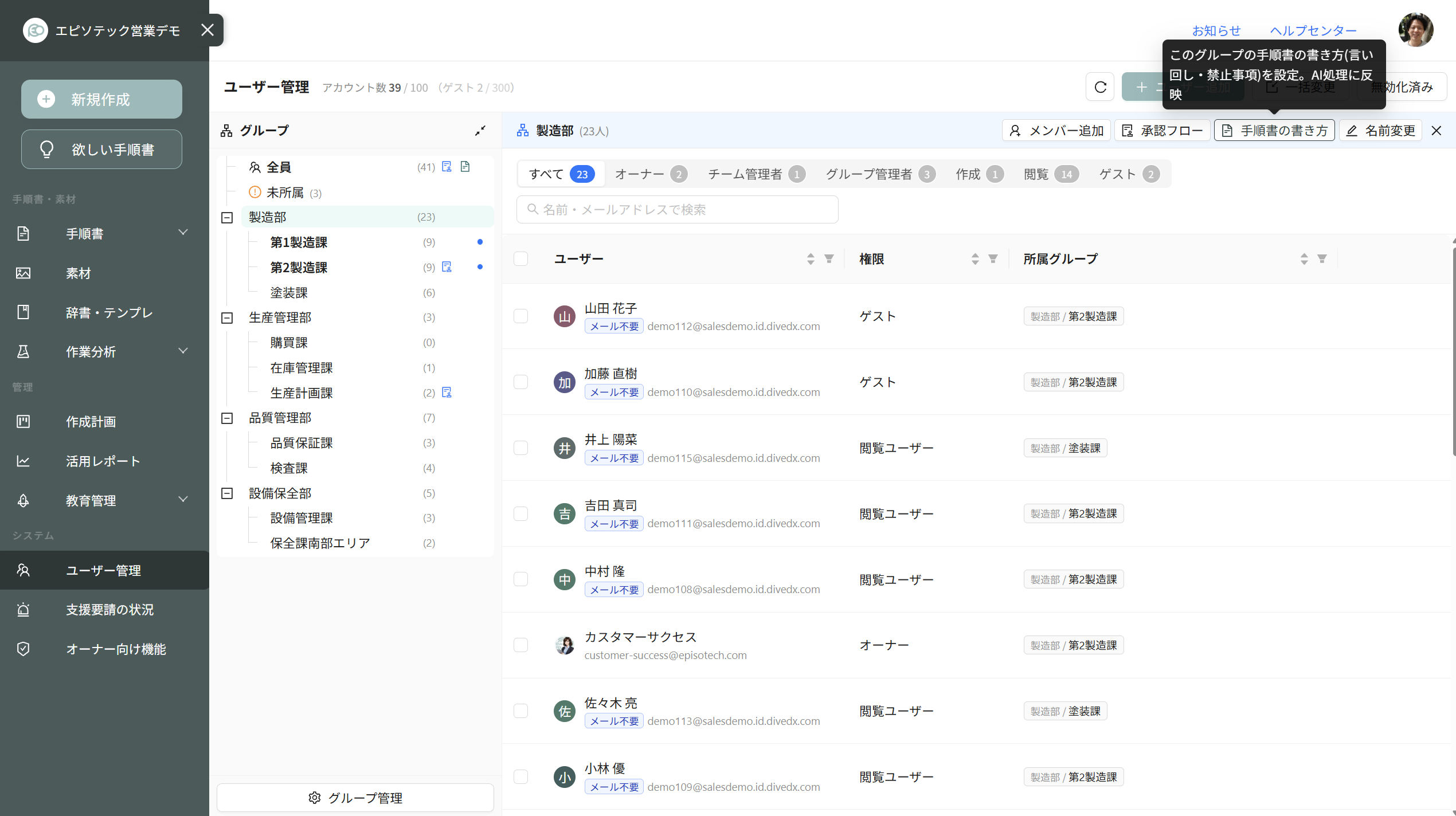
Task: Click approval flow icon on 全員 row
Action: click(x=447, y=167)
